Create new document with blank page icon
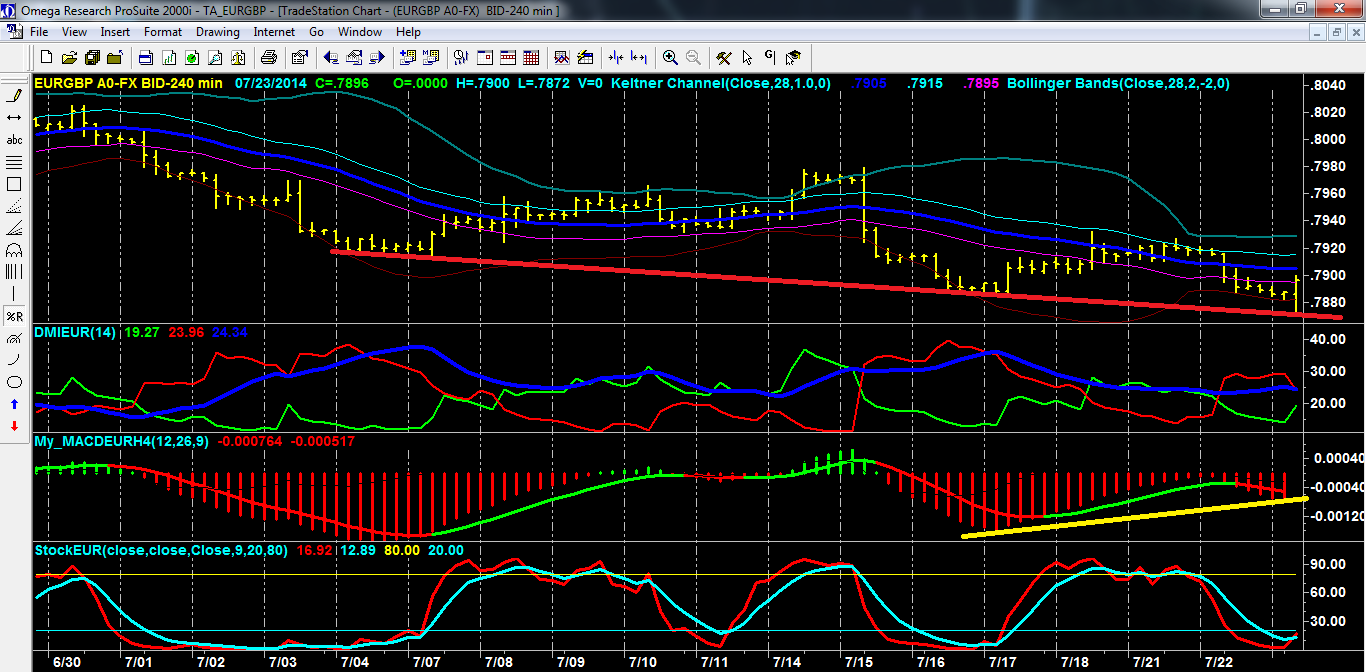 point(46,57)
